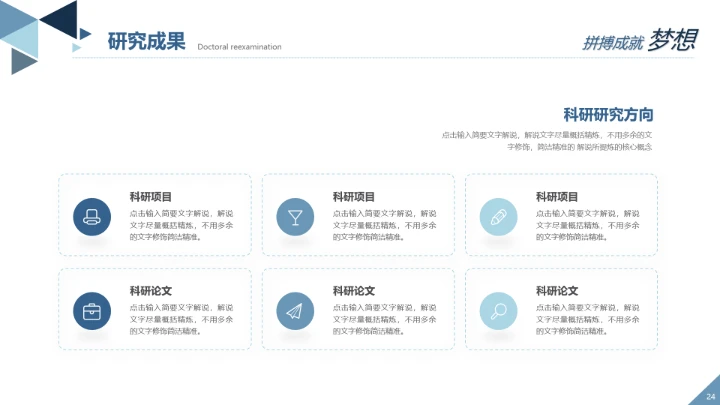
Task: Click the top hat icon circle
Action: coord(92,217)
